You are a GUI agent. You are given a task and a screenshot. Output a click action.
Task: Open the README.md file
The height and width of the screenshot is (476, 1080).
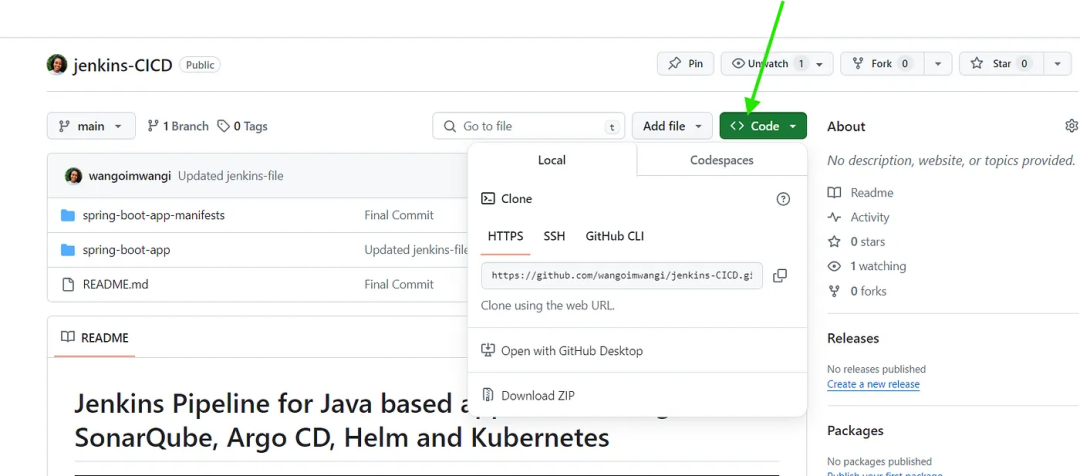[x=115, y=284]
